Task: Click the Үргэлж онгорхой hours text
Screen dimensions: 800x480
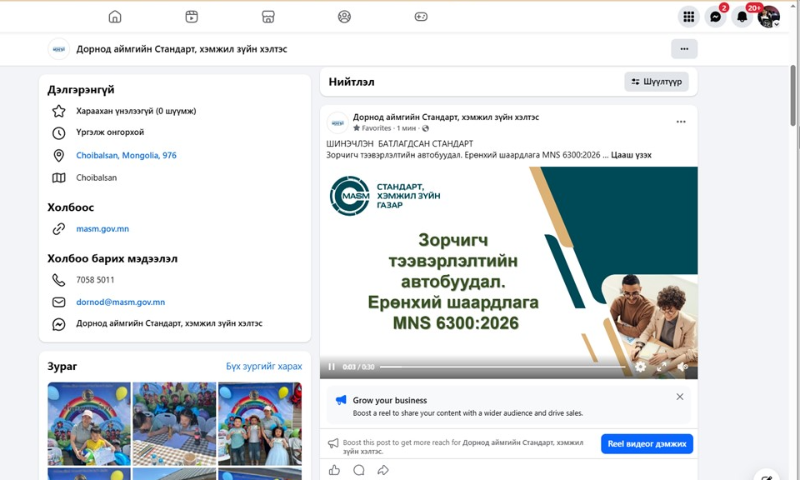Action: (x=110, y=132)
